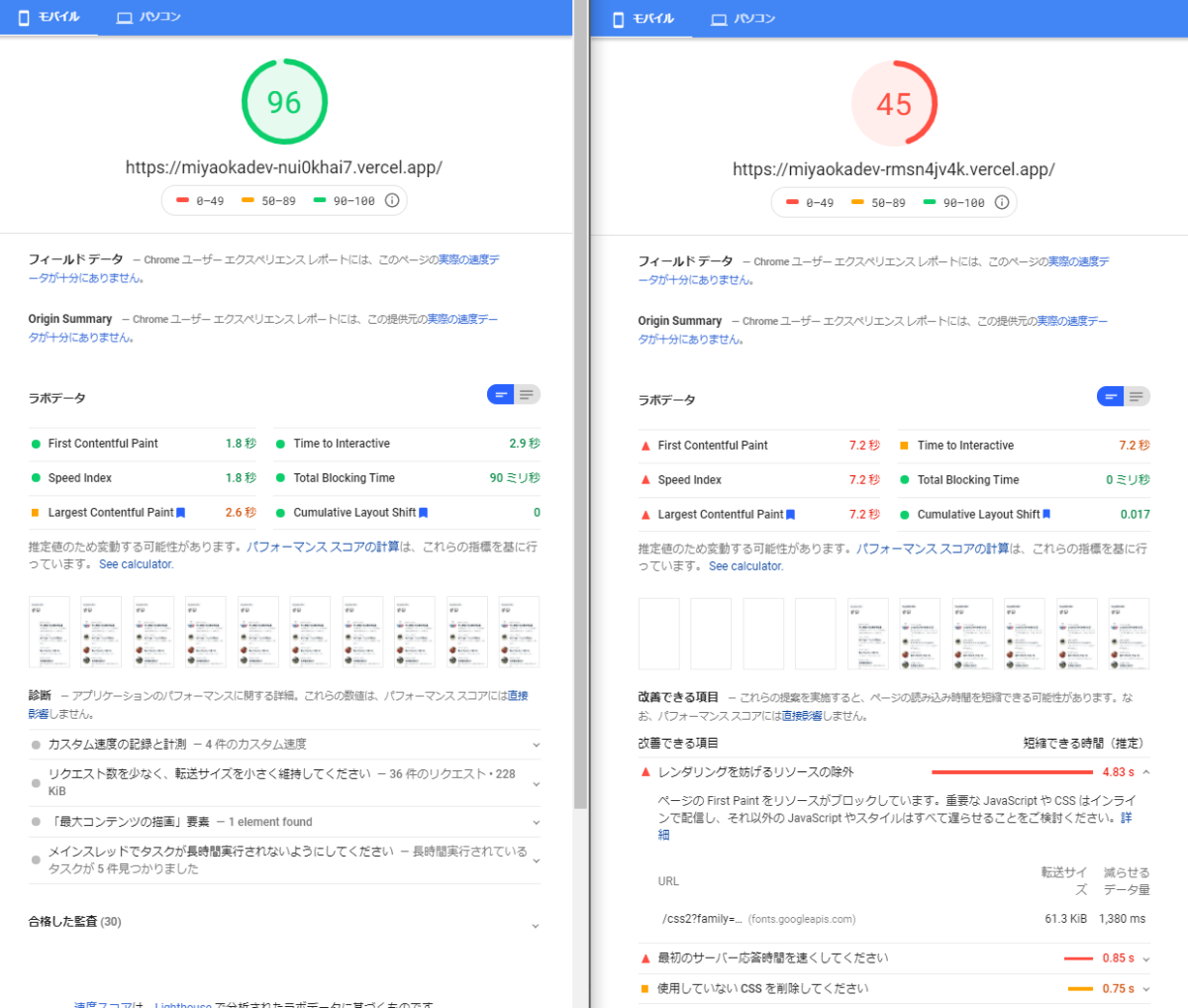Switch to パソコン tab in right report

pos(742,19)
